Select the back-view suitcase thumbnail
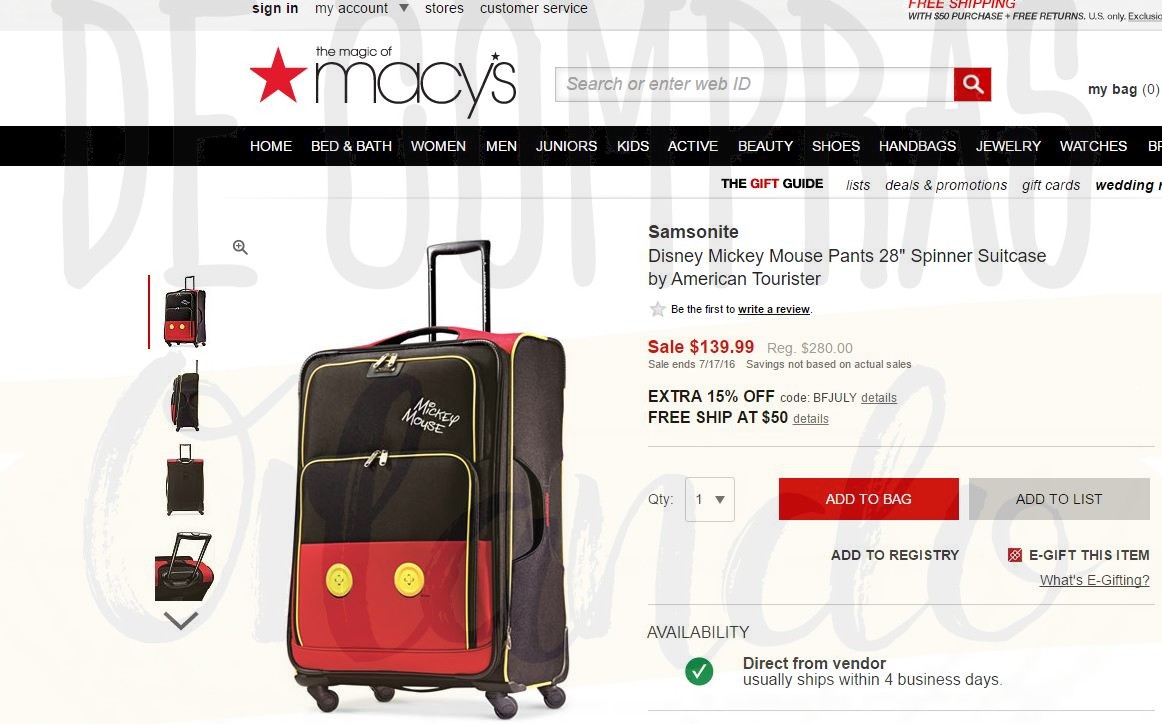 point(185,480)
